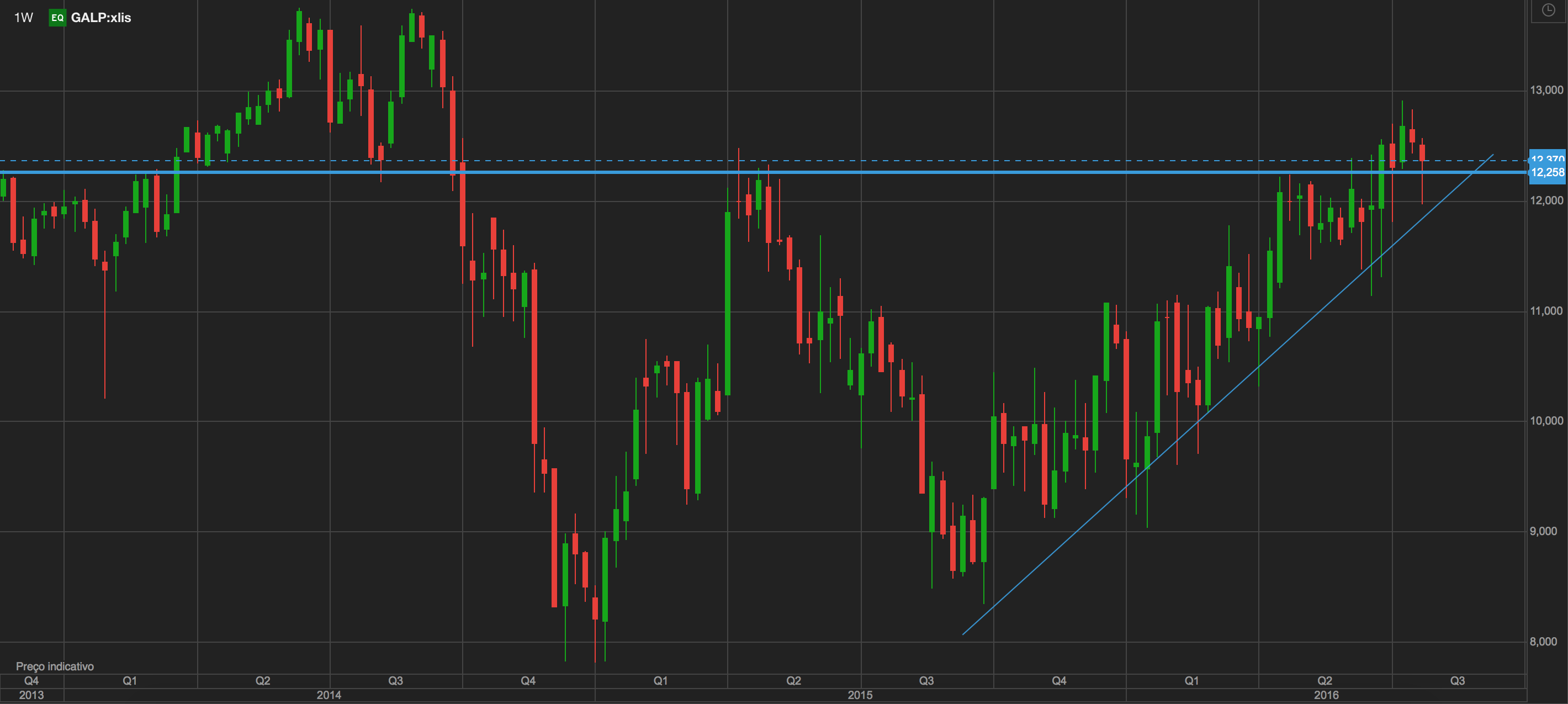
Task: Select the 12,258 horizontal line price tag
Action: click(x=1548, y=173)
